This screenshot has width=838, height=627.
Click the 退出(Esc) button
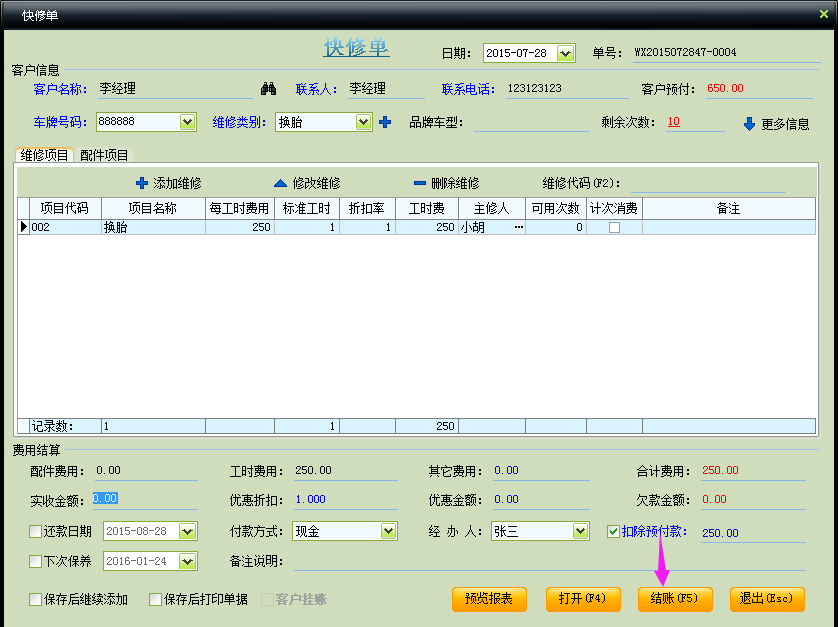click(x=766, y=599)
